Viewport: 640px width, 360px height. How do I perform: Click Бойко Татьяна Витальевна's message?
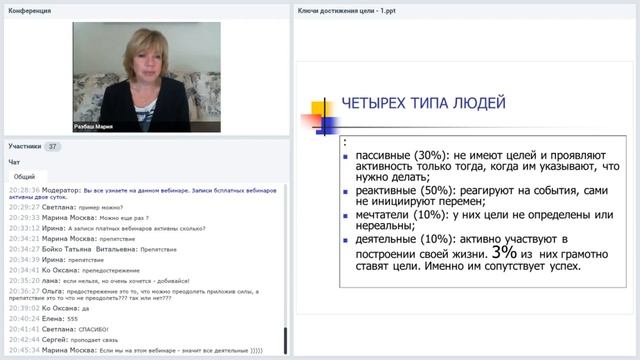point(93,249)
